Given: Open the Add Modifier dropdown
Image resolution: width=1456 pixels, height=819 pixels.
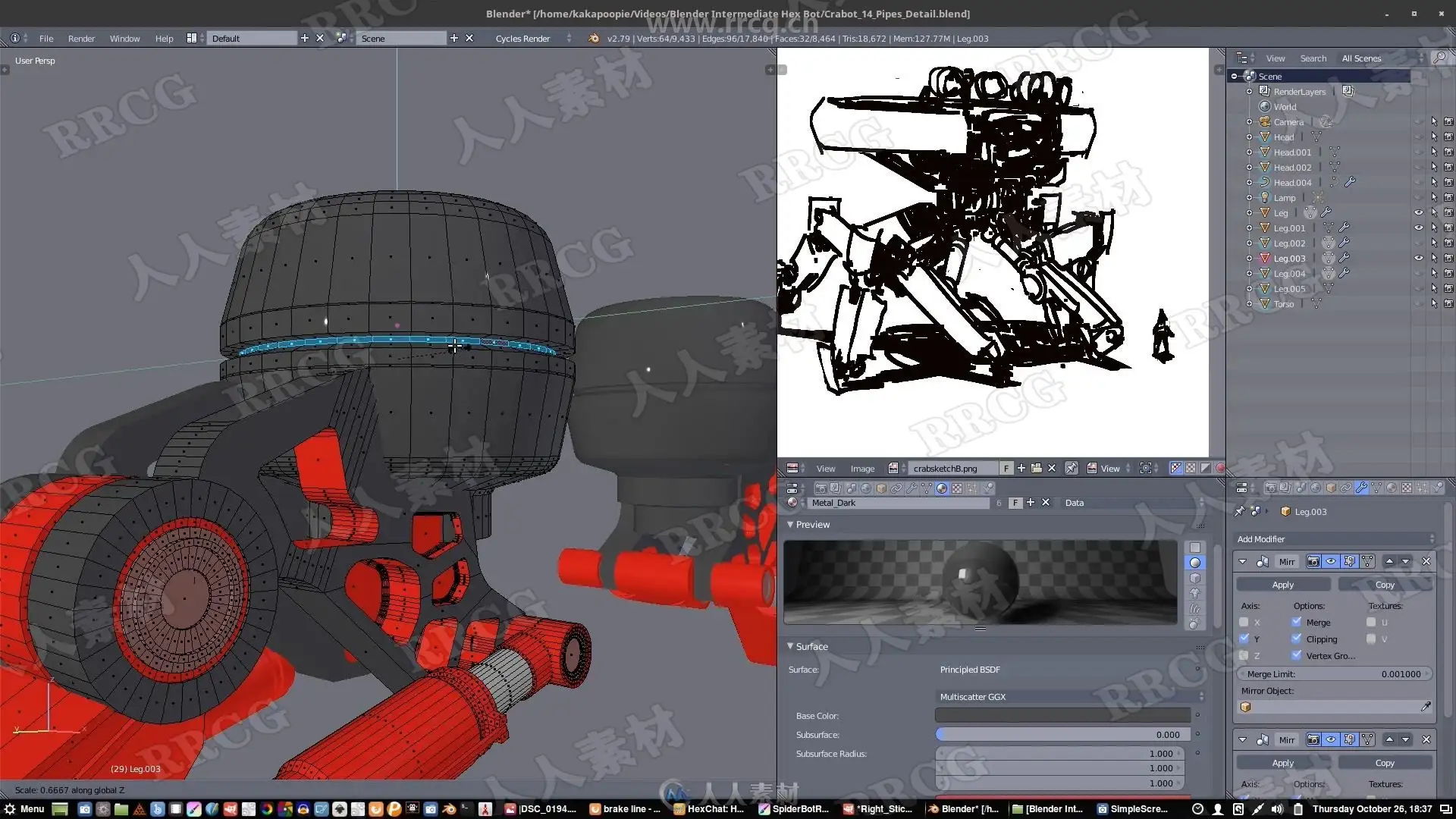Looking at the screenshot, I should click(x=1335, y=539).
